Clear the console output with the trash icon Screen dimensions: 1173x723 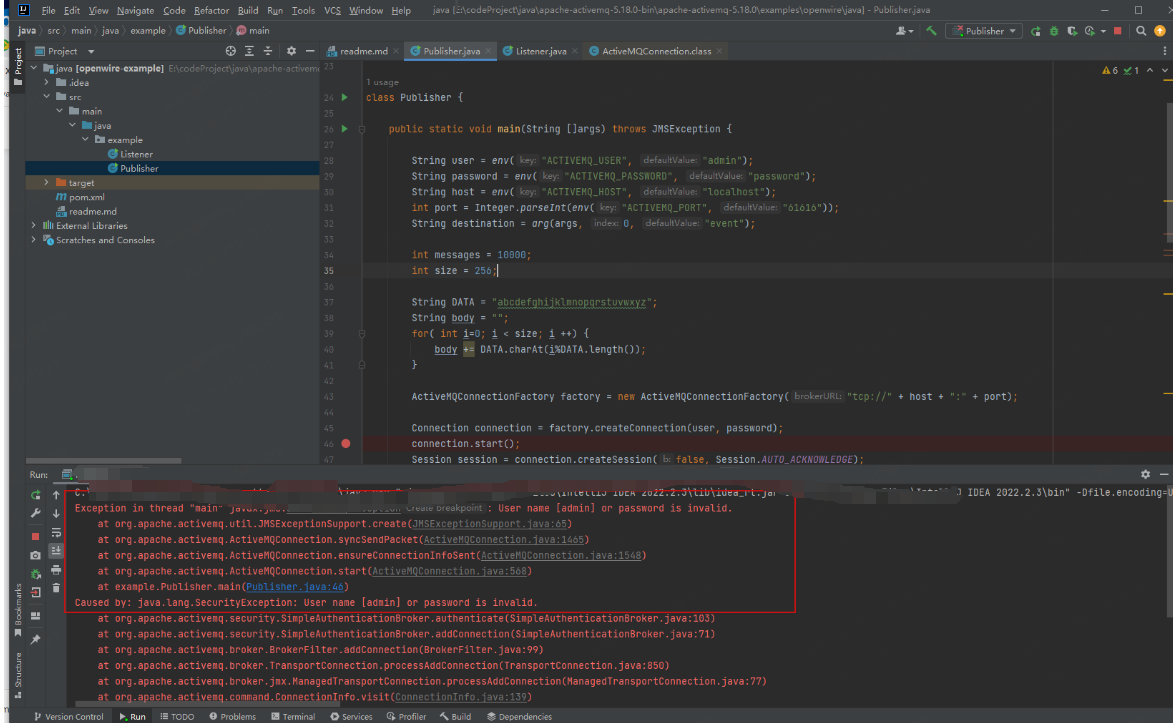click(x=56, y=589)
